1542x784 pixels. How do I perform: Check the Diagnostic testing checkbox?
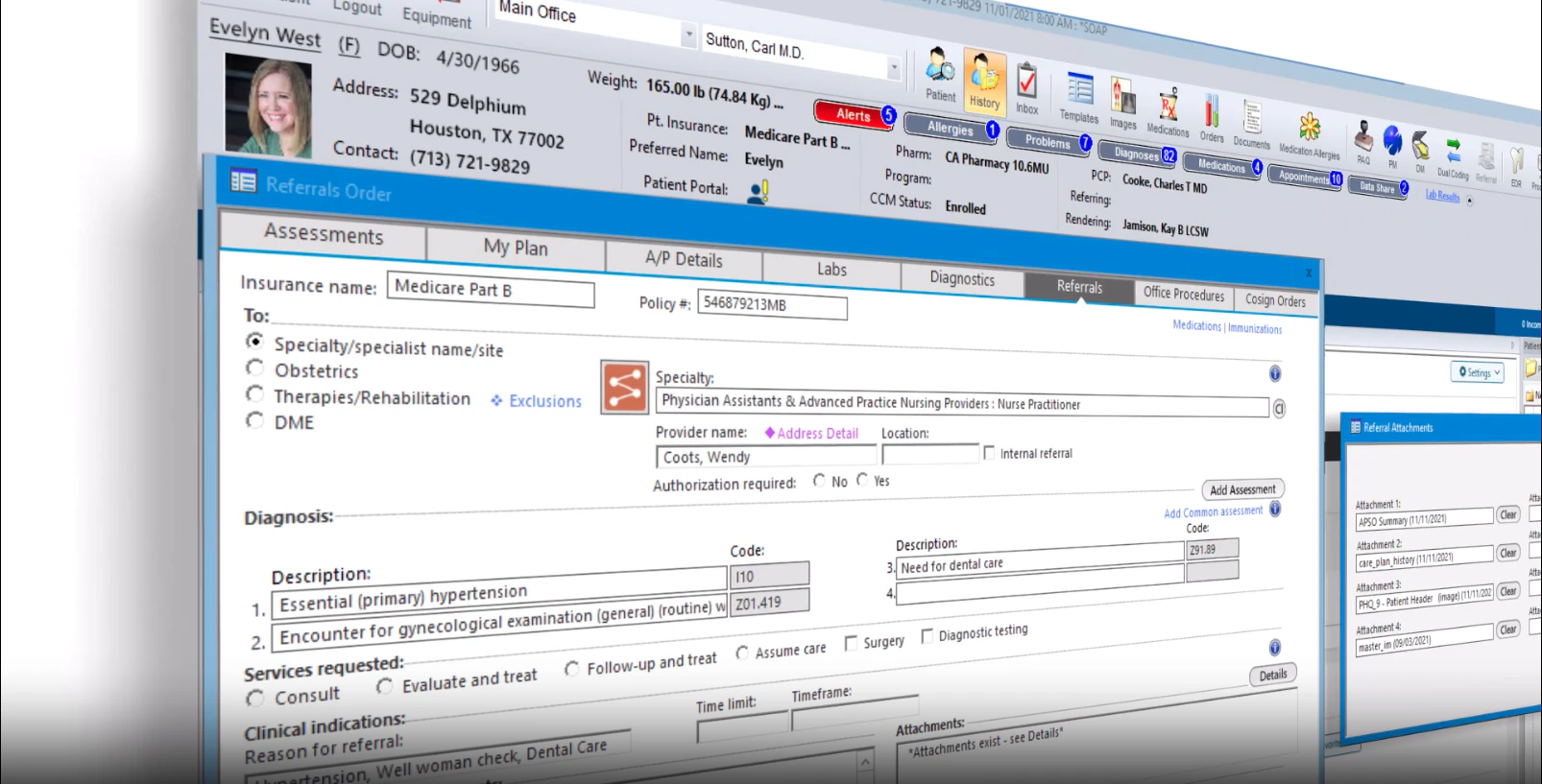pos(927,635)
